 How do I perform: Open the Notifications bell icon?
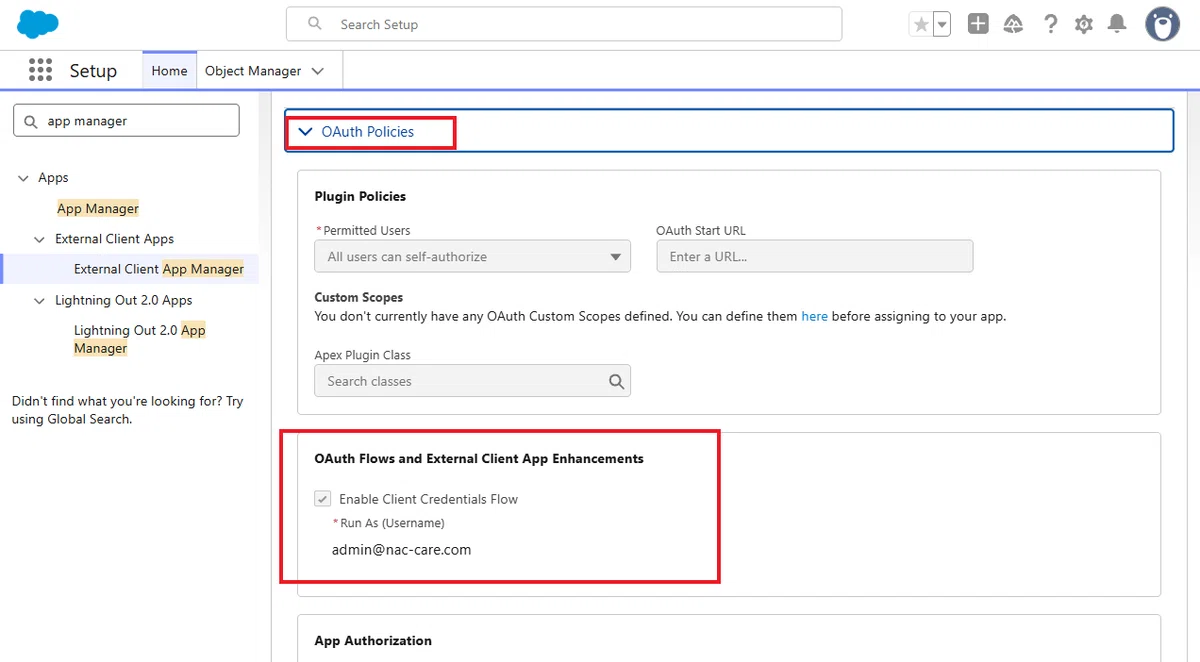coord(1118,24)
